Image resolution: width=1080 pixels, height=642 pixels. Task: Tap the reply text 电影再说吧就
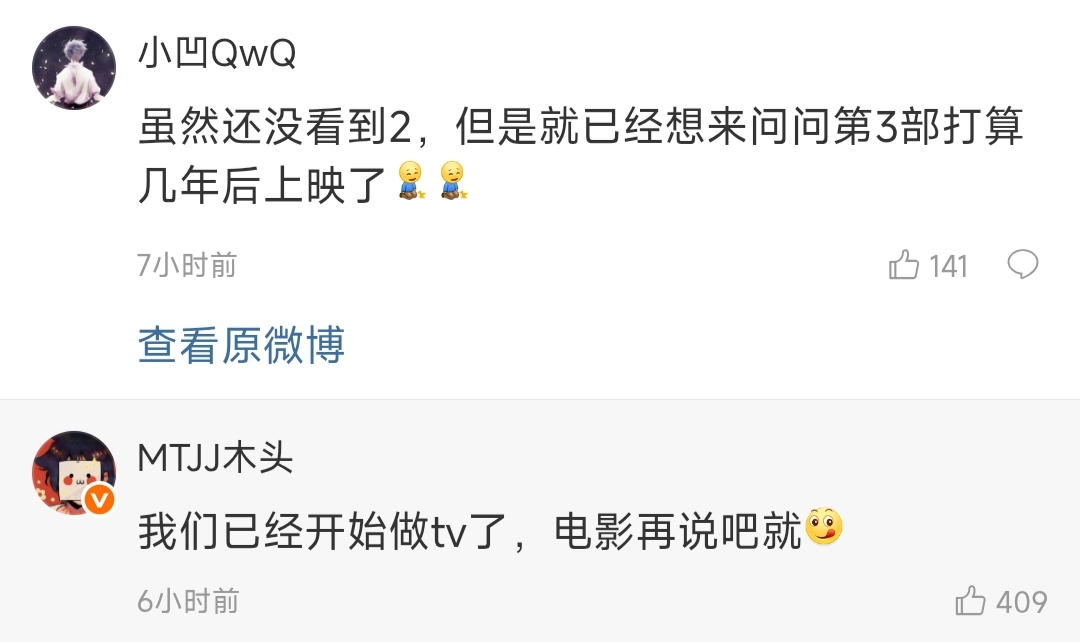[678, 531]
